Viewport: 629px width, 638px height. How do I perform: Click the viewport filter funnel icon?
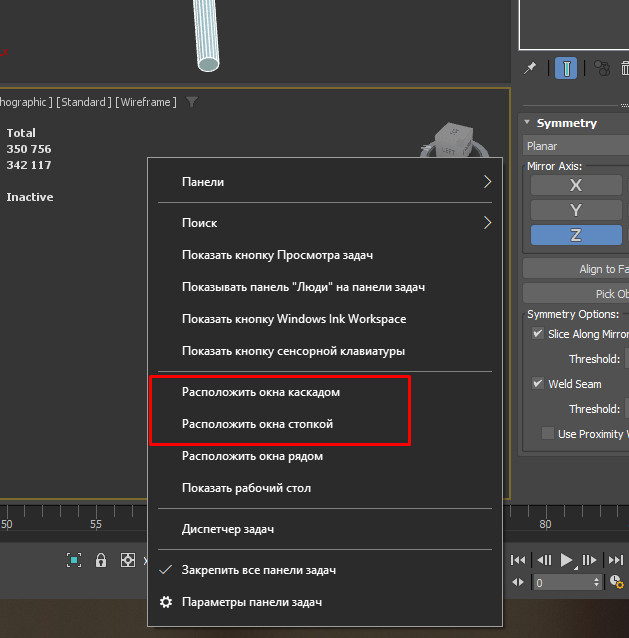tap(192, 102)
